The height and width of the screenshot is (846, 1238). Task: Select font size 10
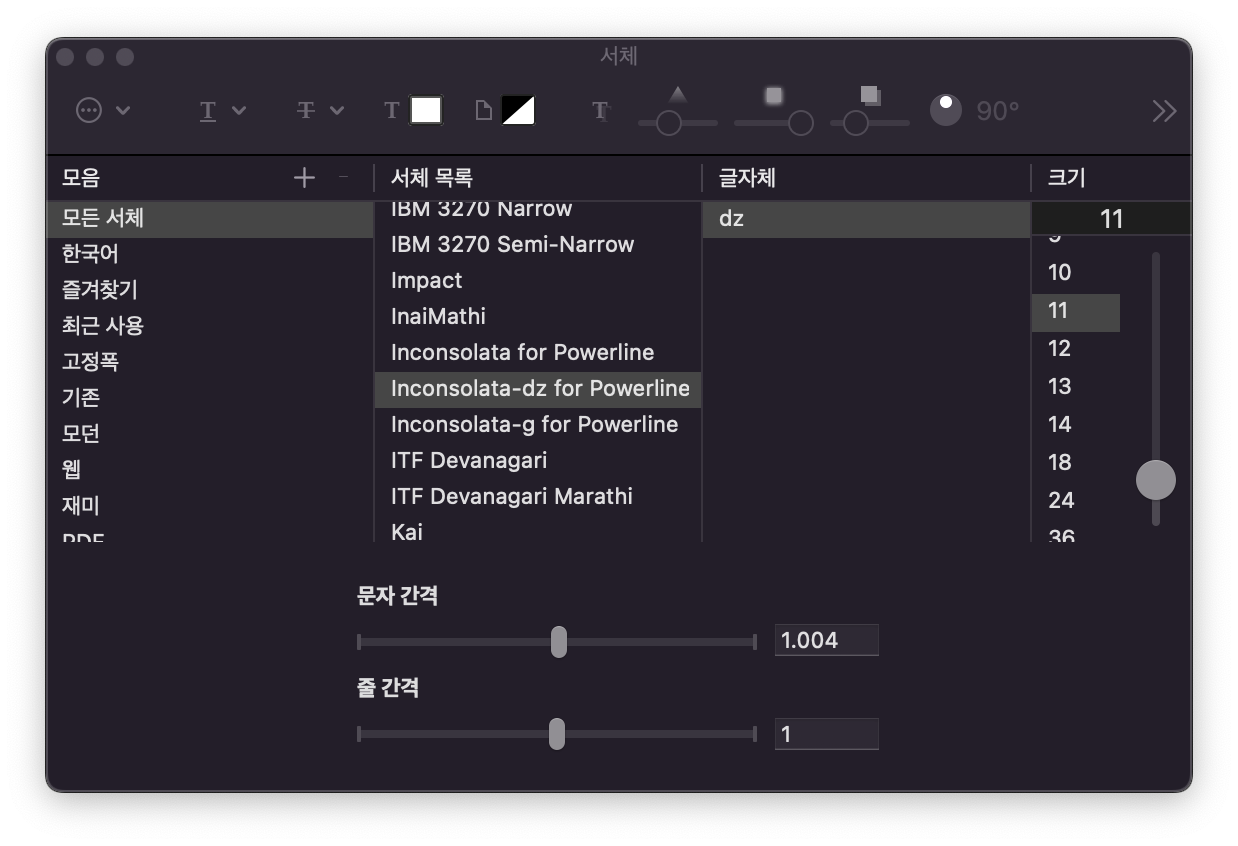pyautogui.click(x=1075, y=273)
